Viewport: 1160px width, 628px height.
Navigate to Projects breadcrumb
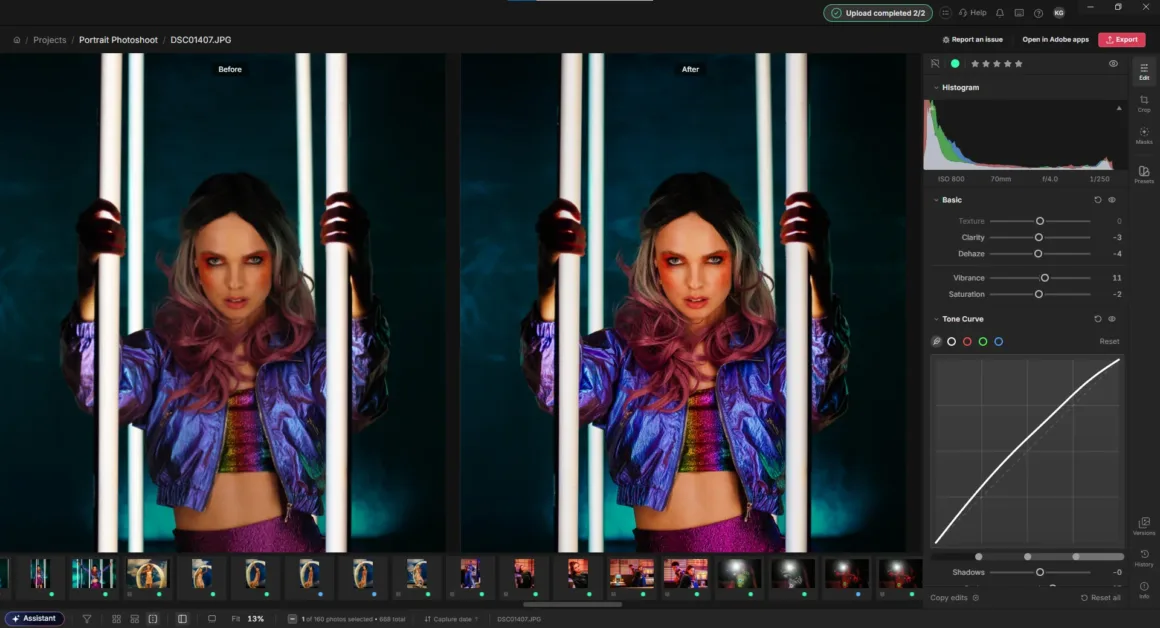pyautogui.click(x=50, y=40)
